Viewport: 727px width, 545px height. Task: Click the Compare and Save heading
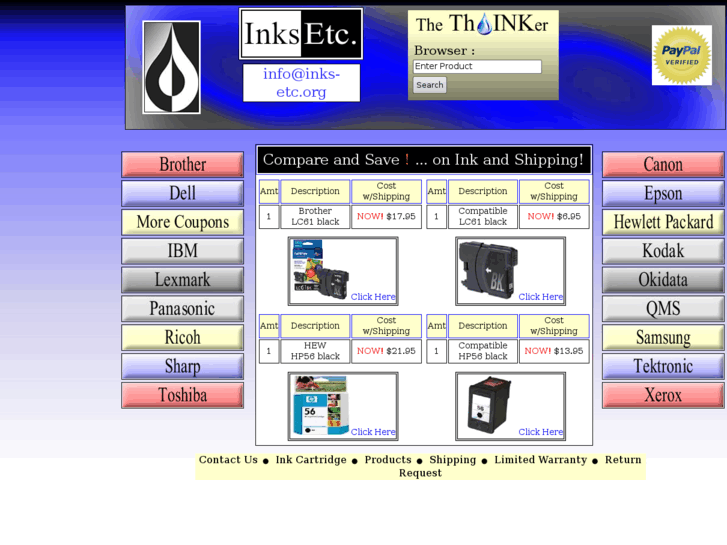424,160
